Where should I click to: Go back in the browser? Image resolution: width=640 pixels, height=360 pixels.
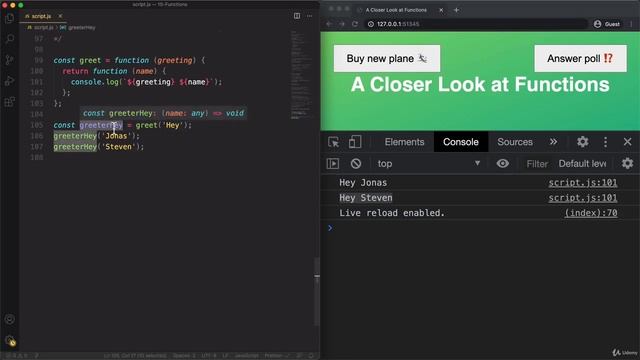329,24
